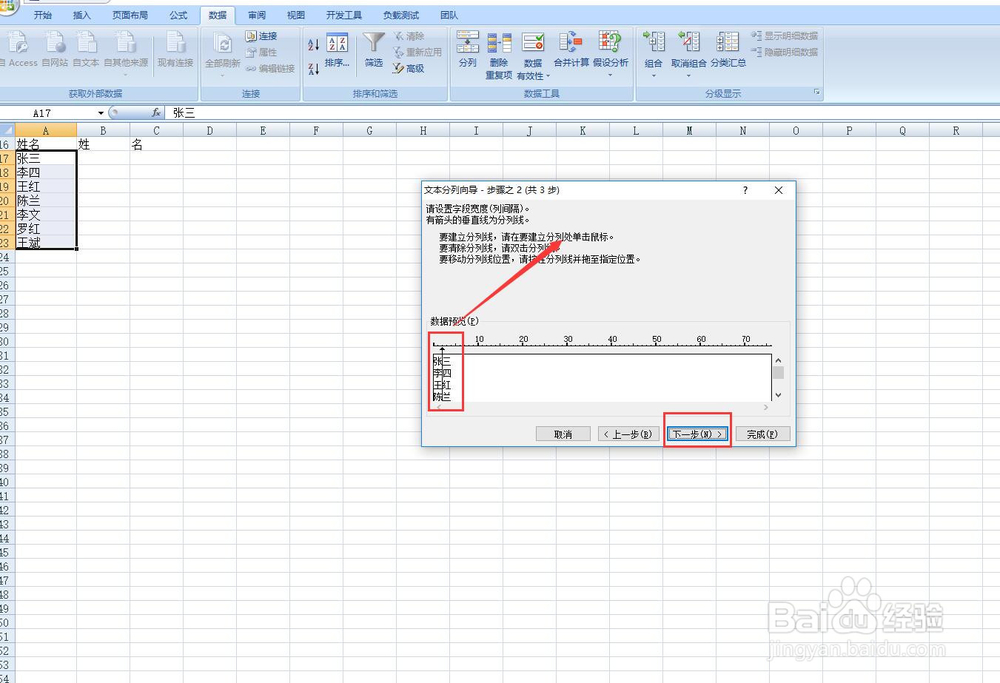This screenshot has width=1000, height=683.
Task: Click the 合并计算 consolidate icon
Action: coord(571,50)
